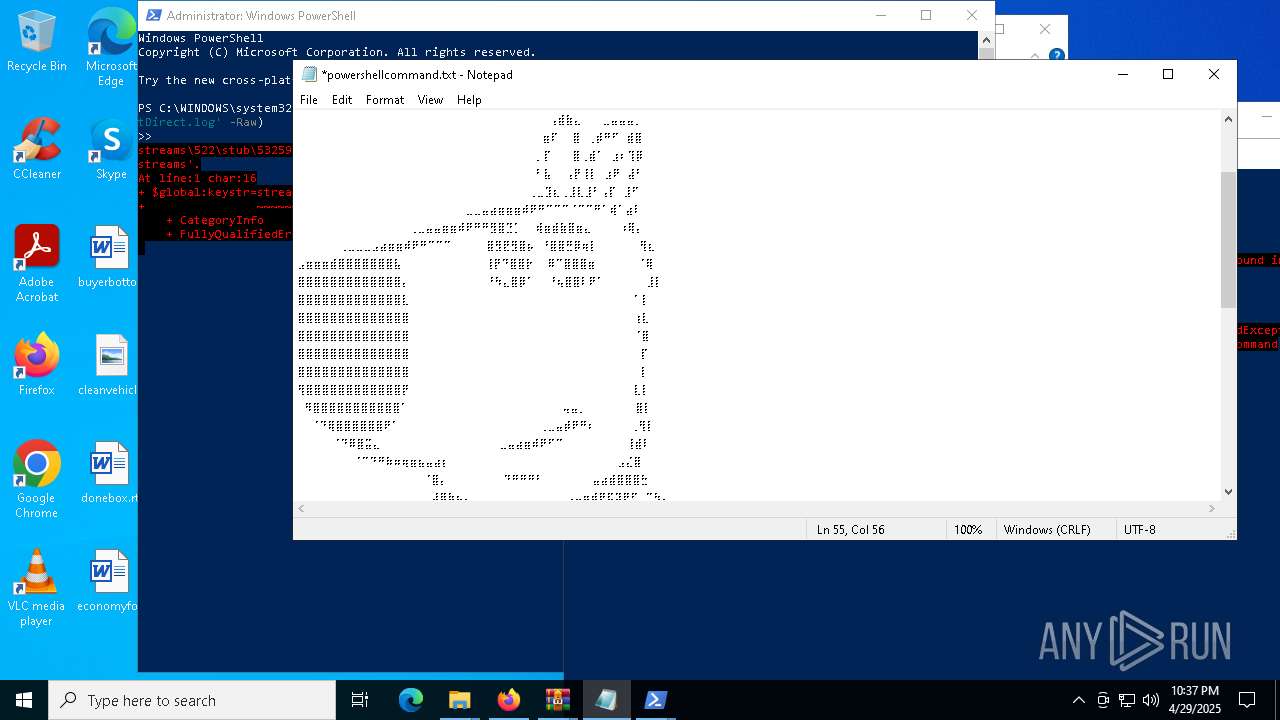The width and height of the screenshot is (1280, 720).
Task: Open the Edit menu in Notepad
Action: pos(342,100)
